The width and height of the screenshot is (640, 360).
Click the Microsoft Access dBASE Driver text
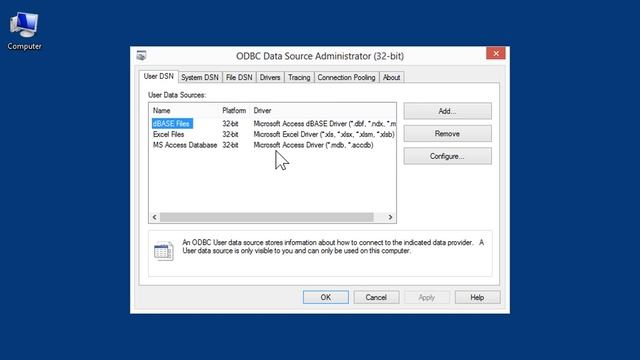pos(324,124)
